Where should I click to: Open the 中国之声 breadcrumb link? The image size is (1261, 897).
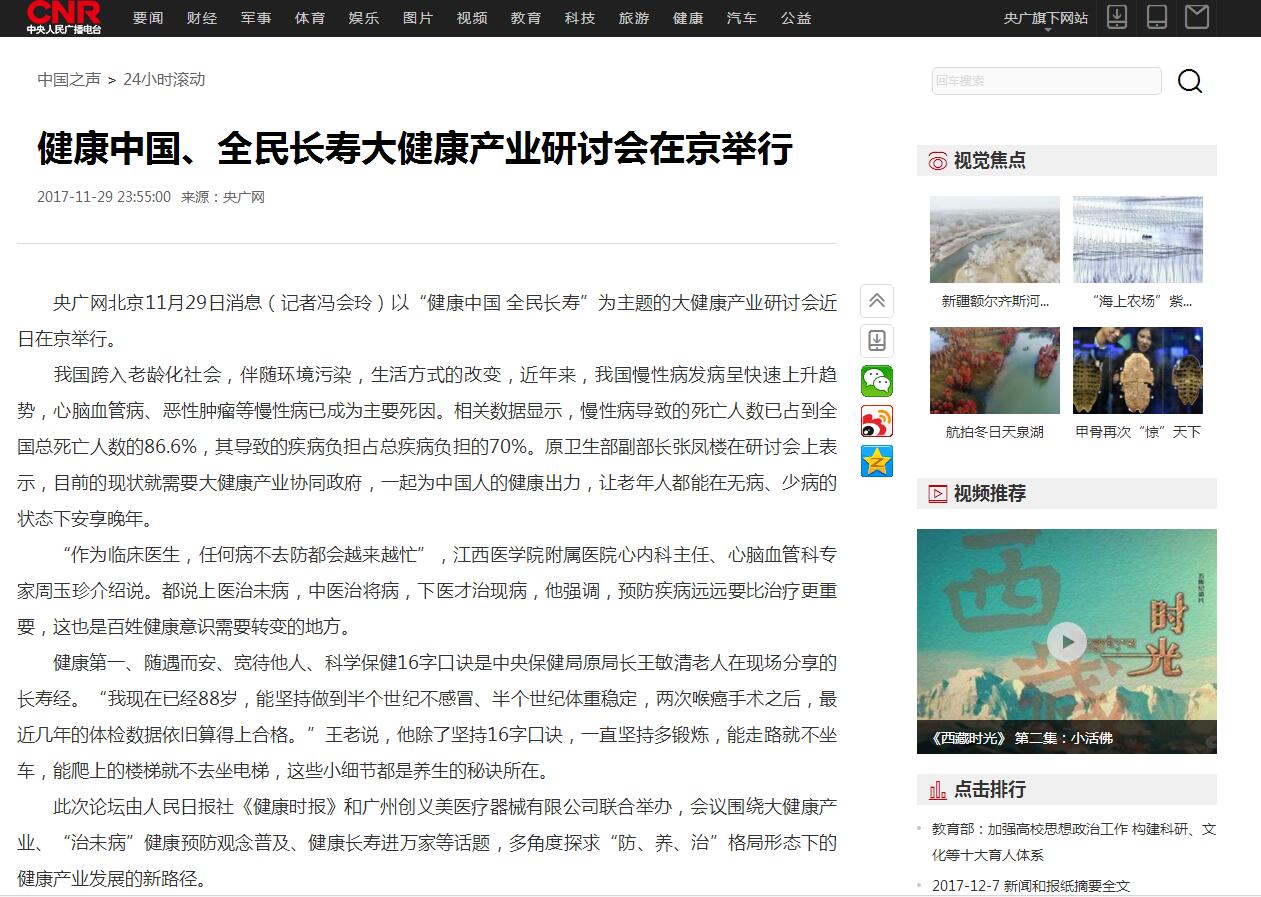pyautogui.click(x=69, y=80)
